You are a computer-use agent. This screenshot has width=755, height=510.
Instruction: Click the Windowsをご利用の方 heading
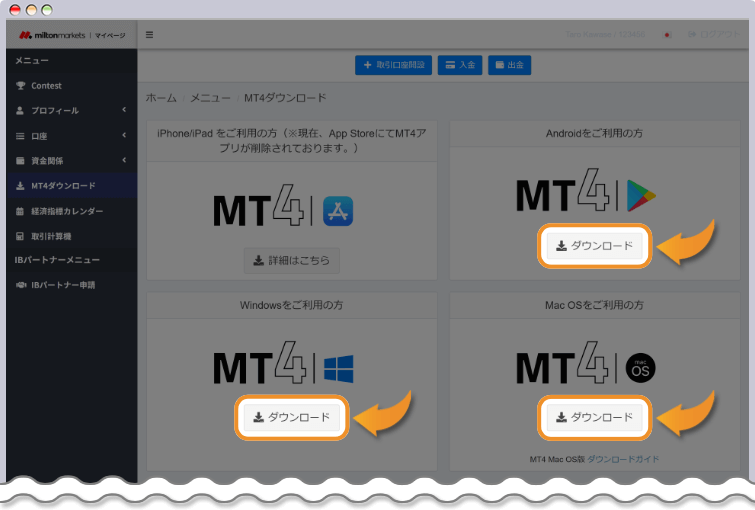click(x=291, y=305)
